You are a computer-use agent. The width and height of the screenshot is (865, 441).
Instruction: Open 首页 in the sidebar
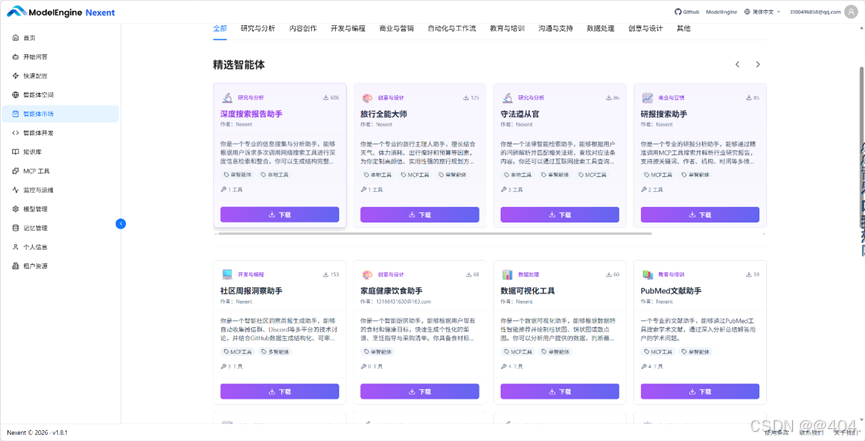[x=61, y=38]
